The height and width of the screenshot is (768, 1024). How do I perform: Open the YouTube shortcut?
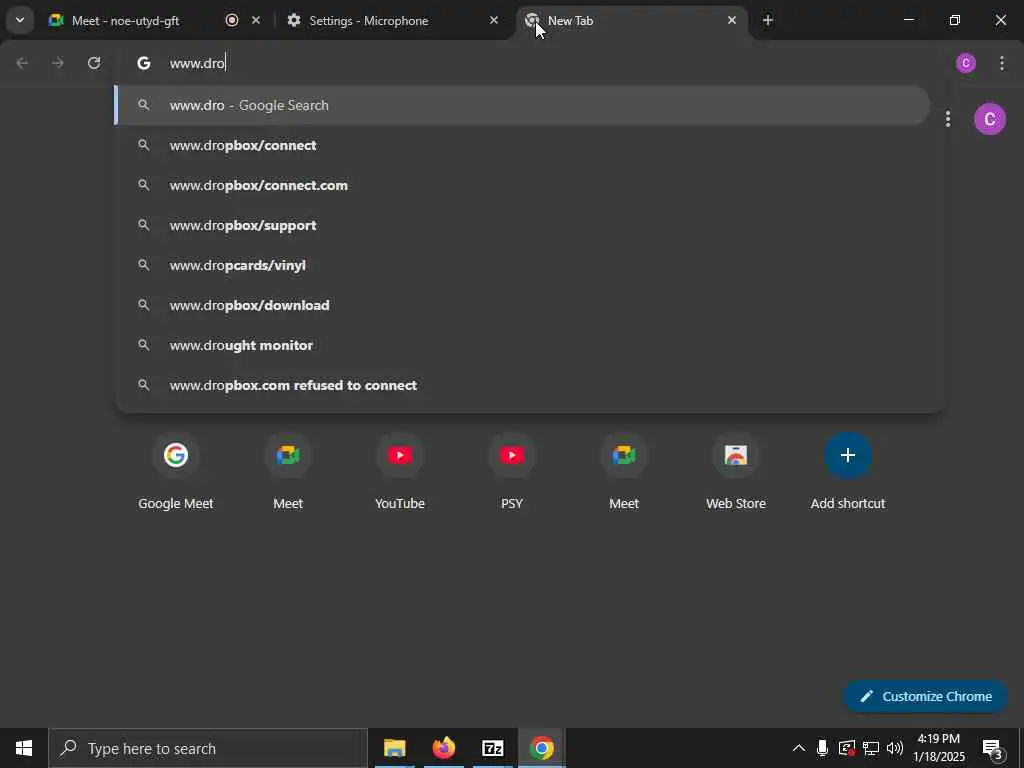click(400, 472)
